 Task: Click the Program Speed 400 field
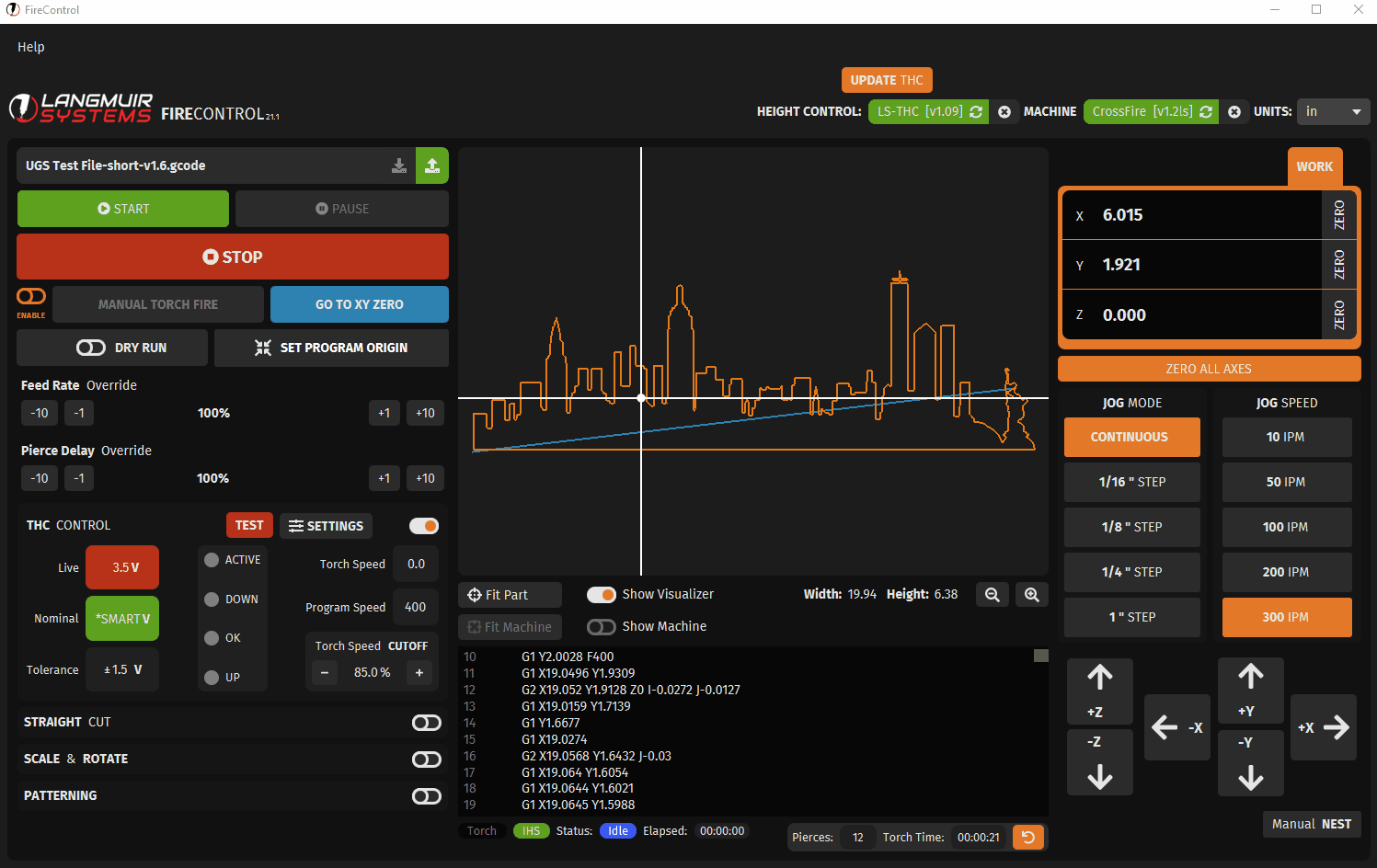pos(416,607)
